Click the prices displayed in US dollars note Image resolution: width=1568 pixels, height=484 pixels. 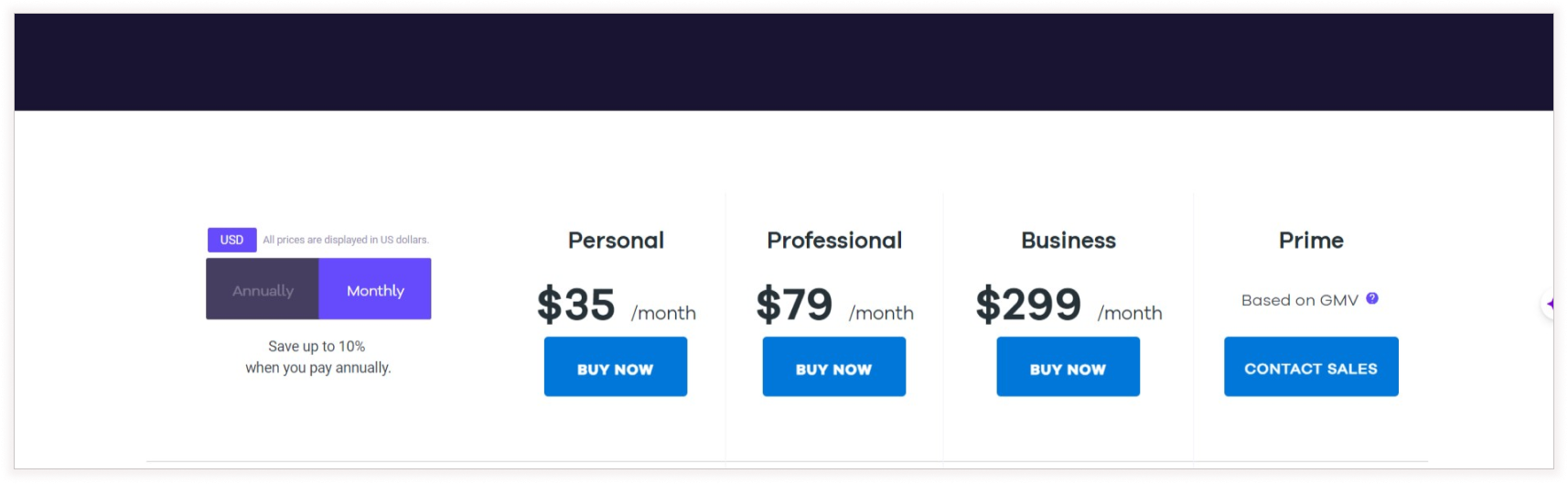tap(346, 240)
